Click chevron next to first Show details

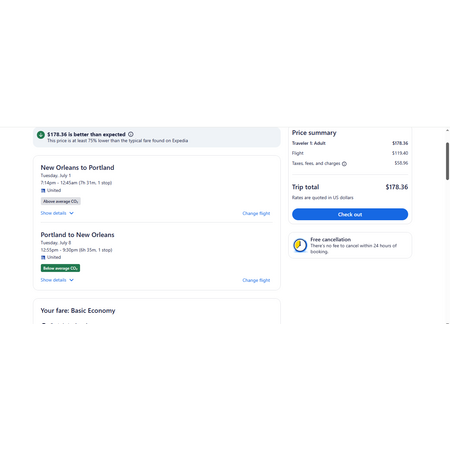(71, 213)
